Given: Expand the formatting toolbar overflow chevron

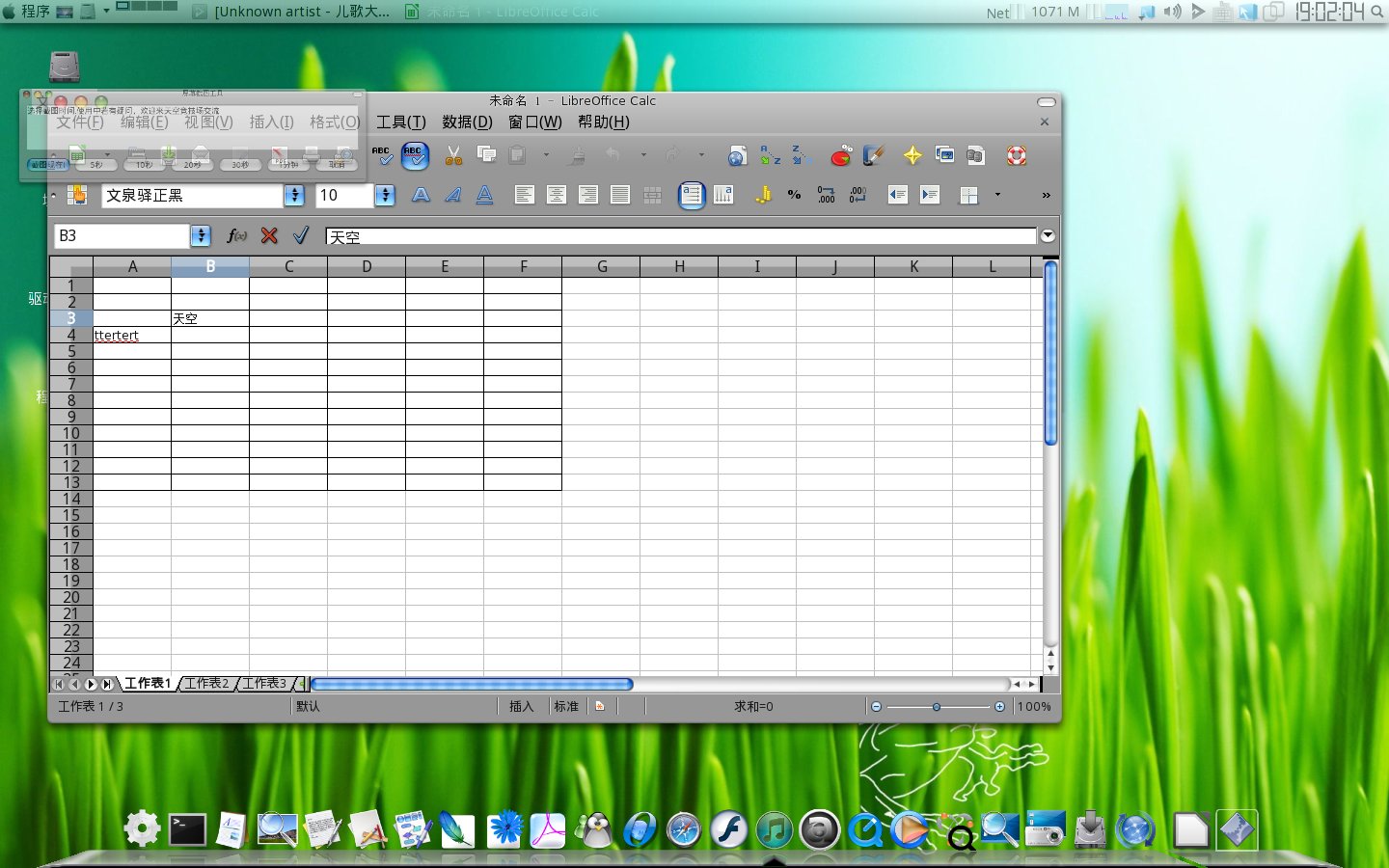Looking at the screenshot, I should (x=1046, y=195).
